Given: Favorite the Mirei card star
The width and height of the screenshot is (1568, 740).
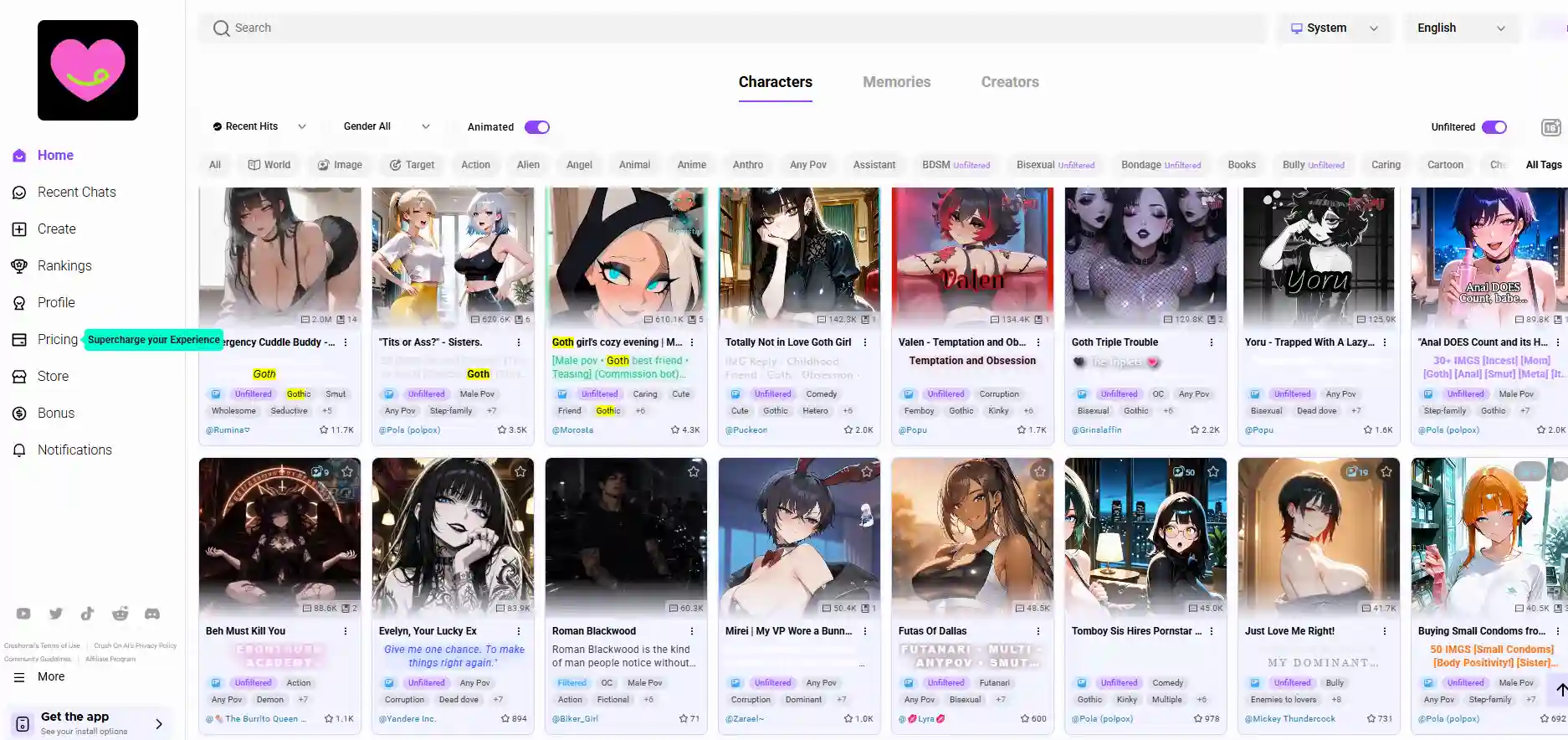Looking at the screenshot, I should [x=867, y=472].
